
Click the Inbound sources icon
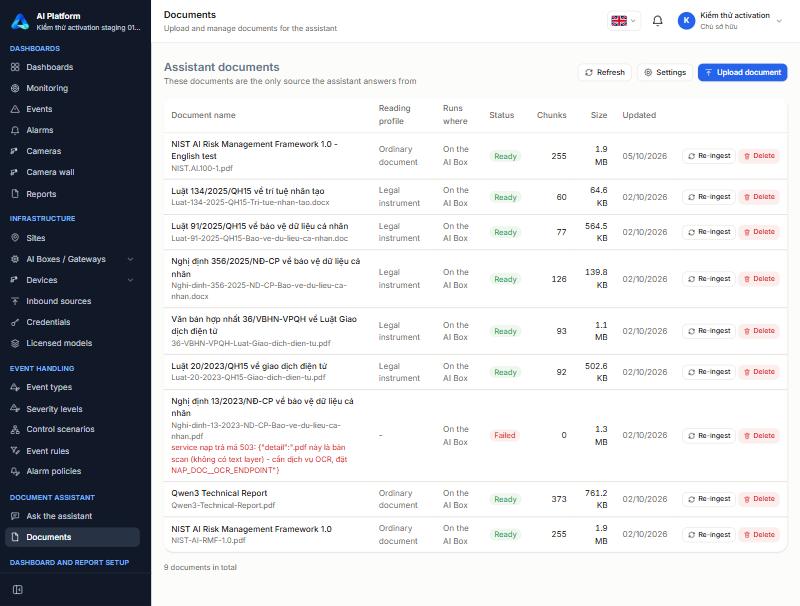pyautogui.click(x=15, y=301)
